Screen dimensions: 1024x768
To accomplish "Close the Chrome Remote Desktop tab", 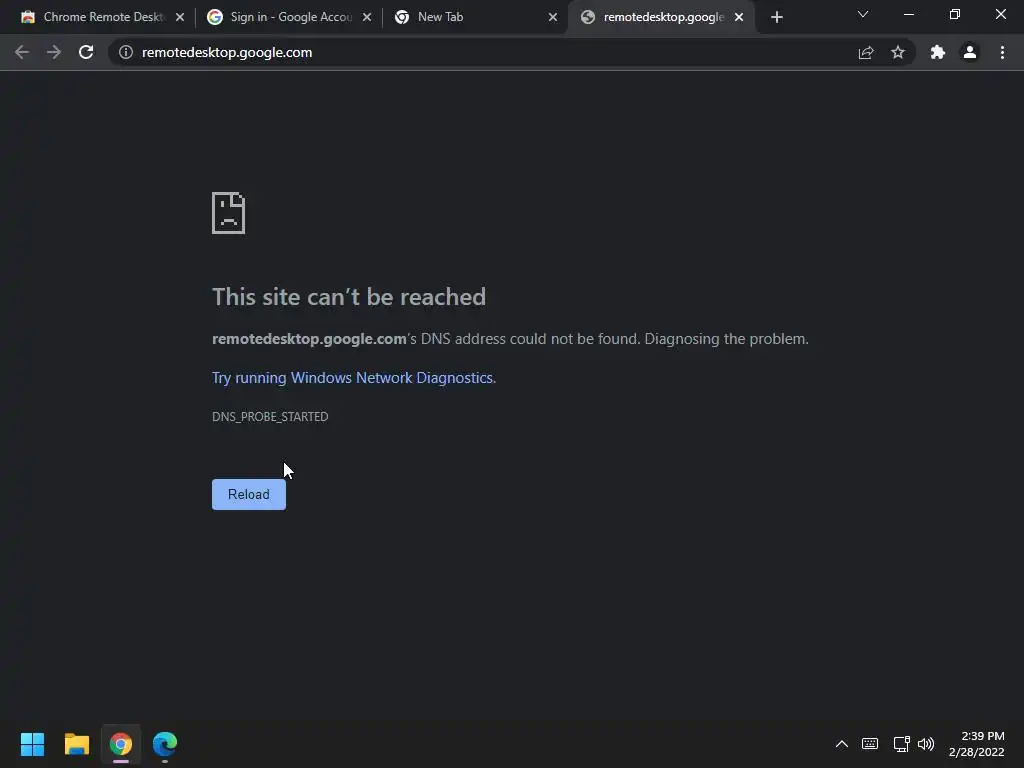I will pos(180,18).
